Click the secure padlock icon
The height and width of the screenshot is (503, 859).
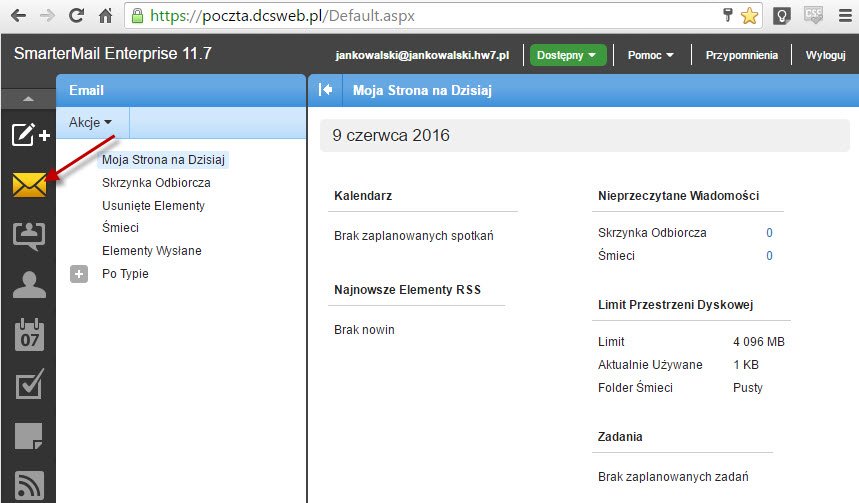coord(138,15)
